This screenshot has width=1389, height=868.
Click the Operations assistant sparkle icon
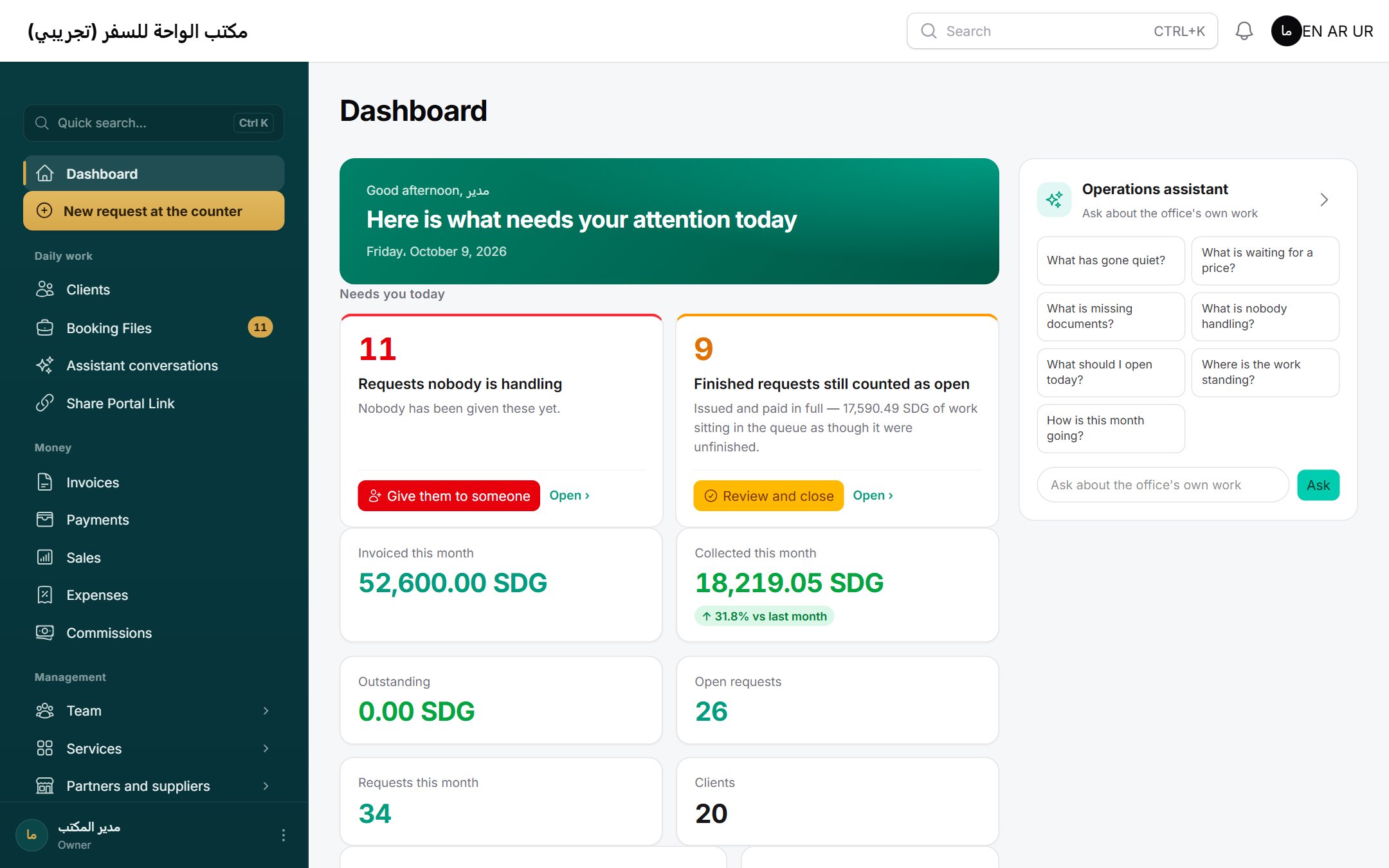click(x=1054, y=200)
